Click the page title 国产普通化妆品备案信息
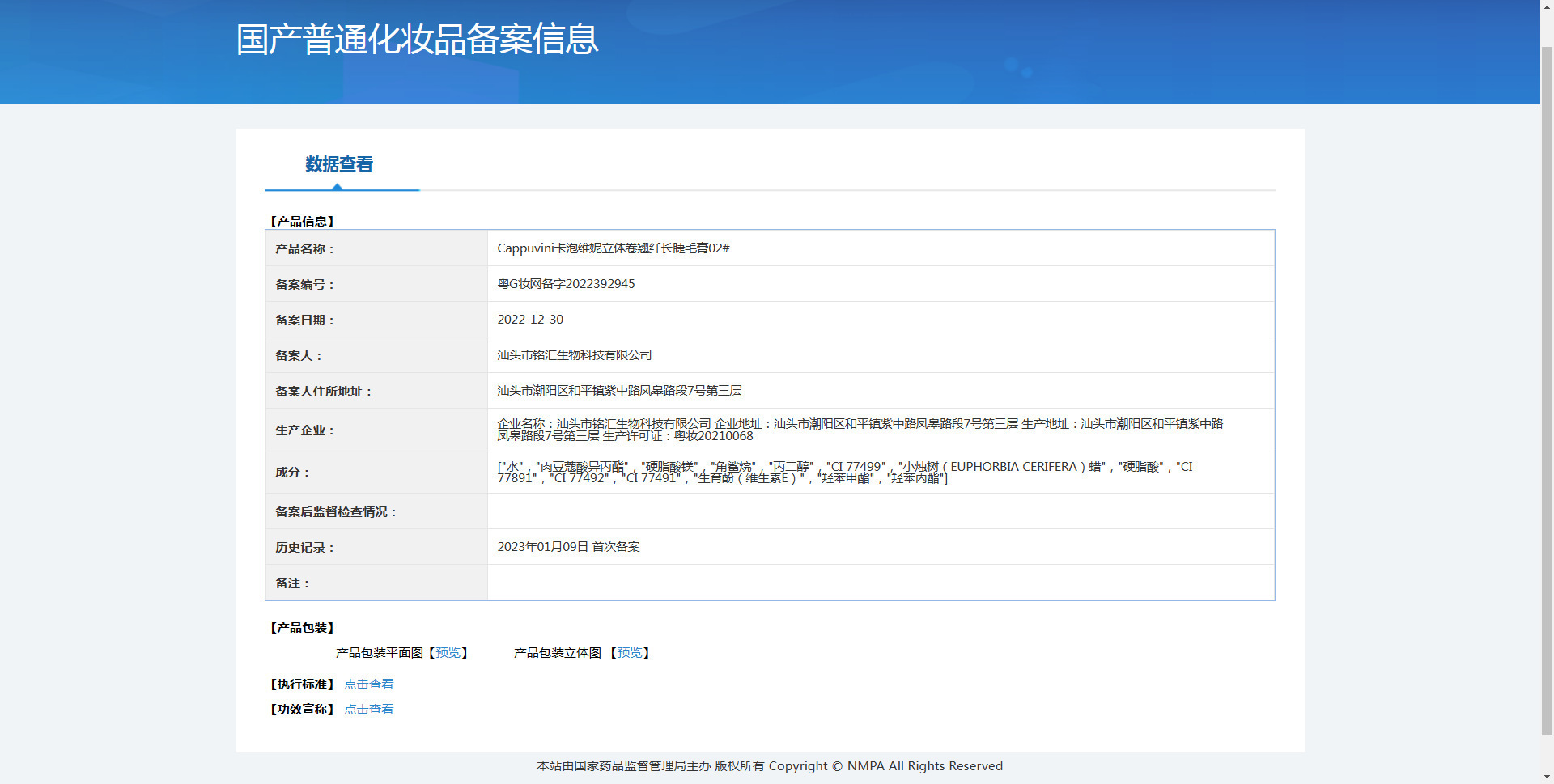This screenshot has width=1554, height=784. (418, 39)
